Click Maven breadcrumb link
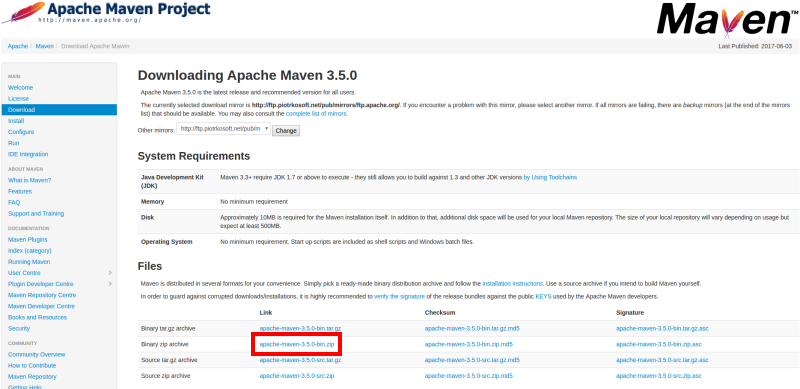This screenshot has width=800, height=389. pos(44,46)
